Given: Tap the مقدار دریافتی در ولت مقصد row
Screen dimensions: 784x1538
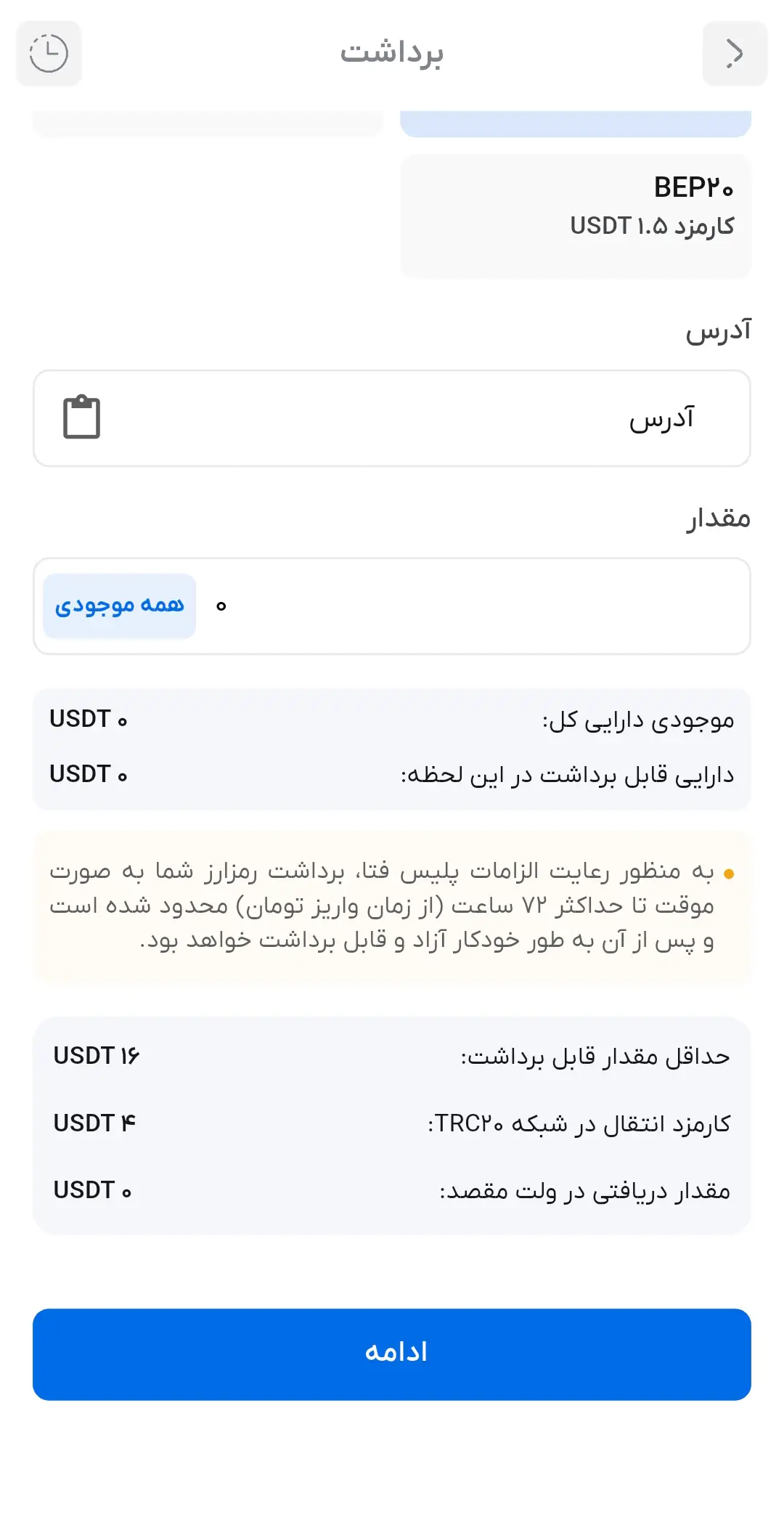Looking at the screenshot, I should coord(392,1191).
